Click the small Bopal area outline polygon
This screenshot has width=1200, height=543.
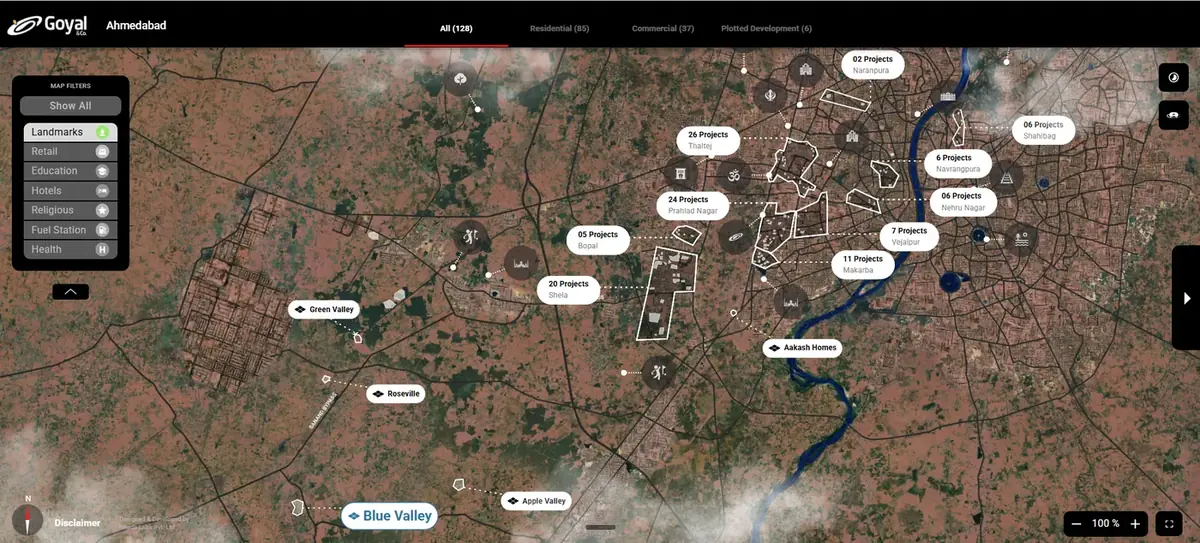pyautogui.click(x=686, y=235)
